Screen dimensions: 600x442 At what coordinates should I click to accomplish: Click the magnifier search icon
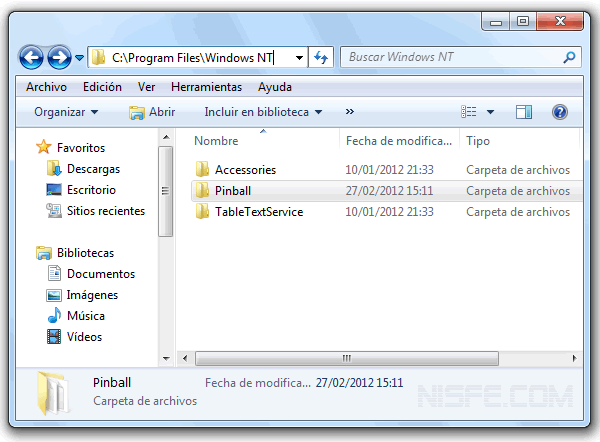coord(569,57)
